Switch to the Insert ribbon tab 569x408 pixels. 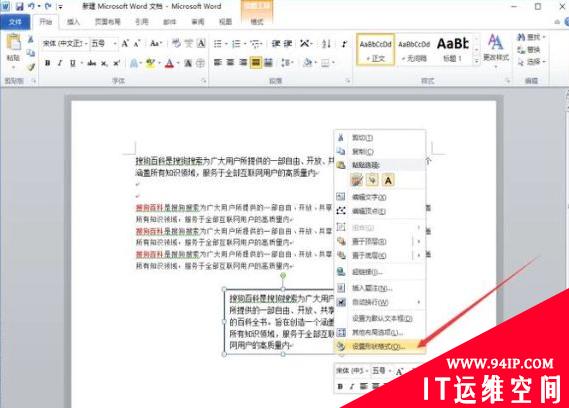tap(73, 22)
